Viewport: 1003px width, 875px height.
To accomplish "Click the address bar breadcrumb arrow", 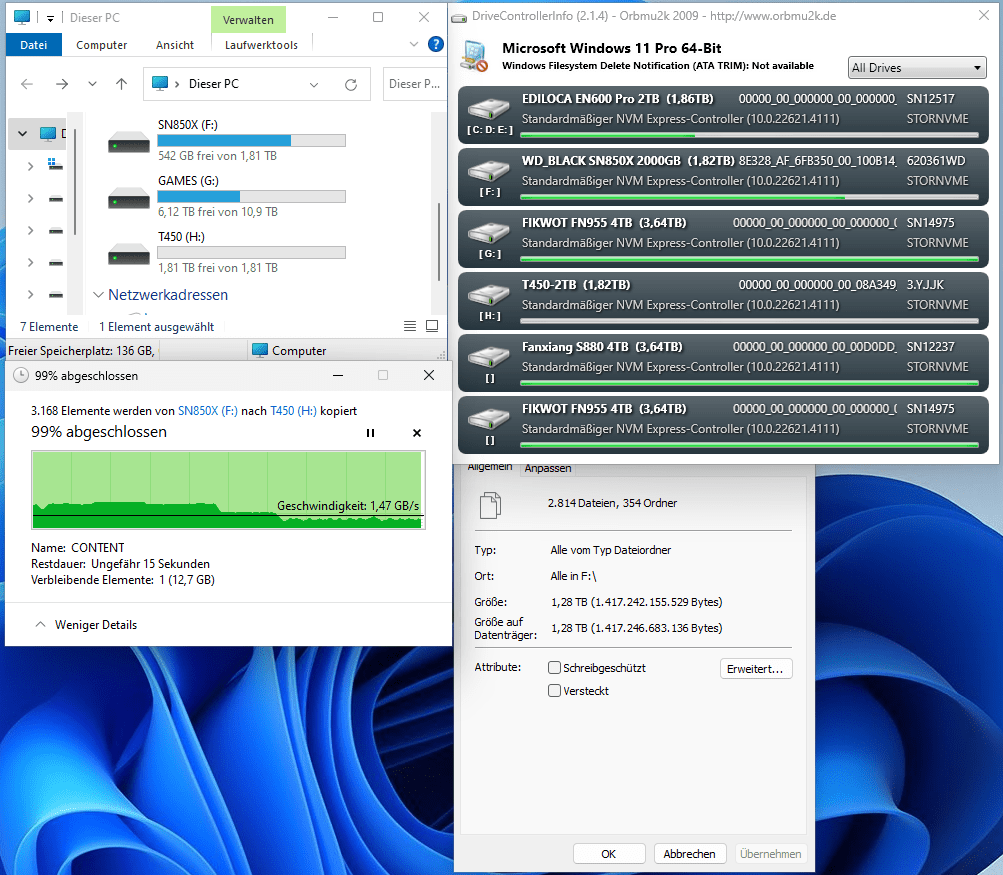I will tap(177, 84).
